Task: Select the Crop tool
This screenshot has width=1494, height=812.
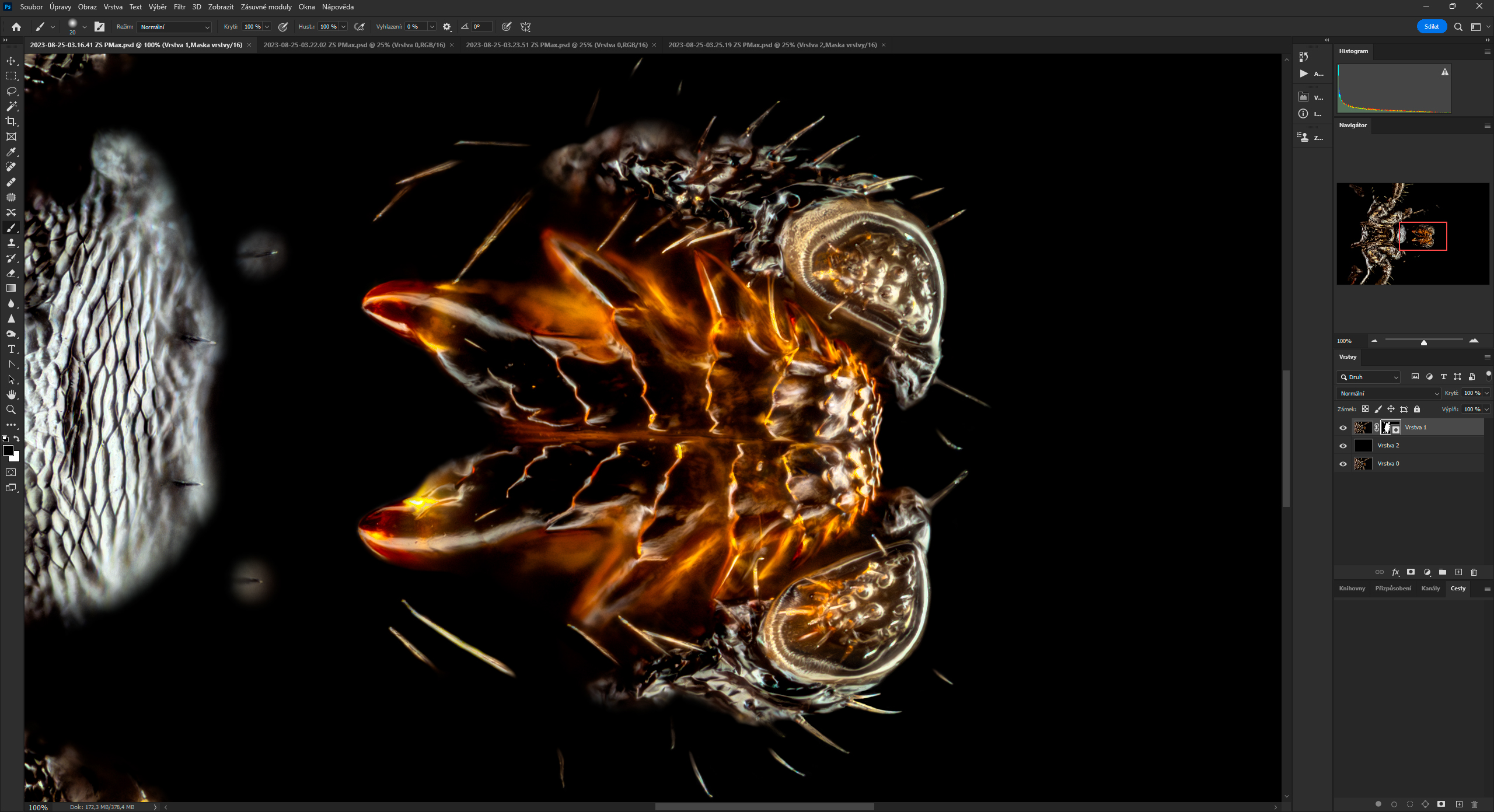Action: 11,121
